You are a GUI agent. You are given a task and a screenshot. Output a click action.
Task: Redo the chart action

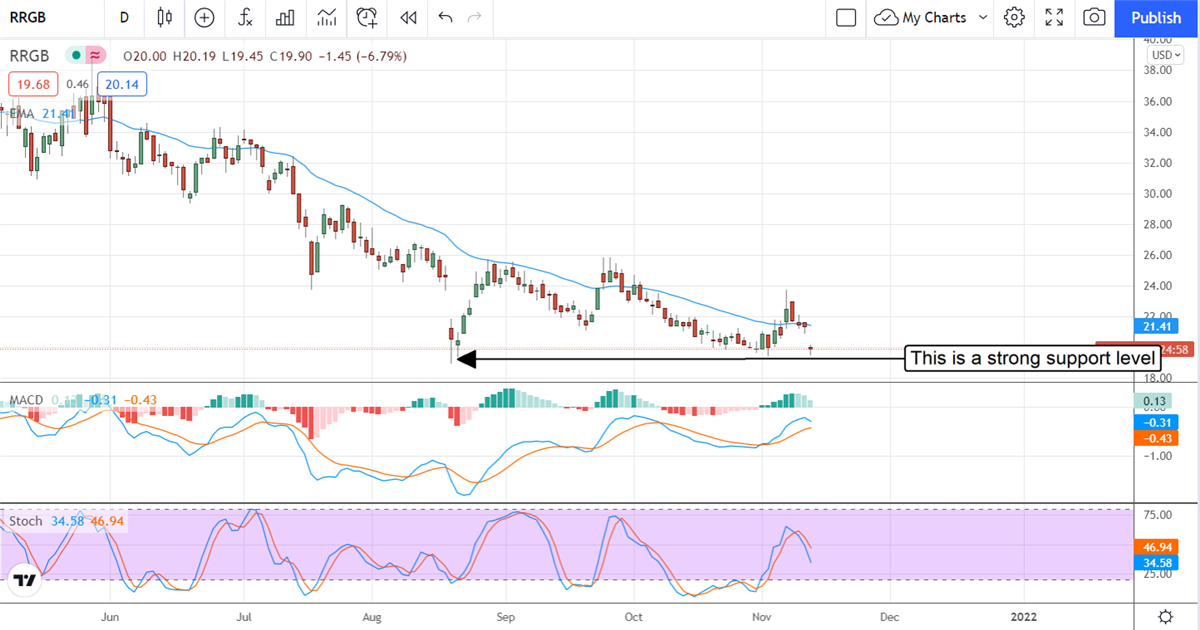pos(475,17)
